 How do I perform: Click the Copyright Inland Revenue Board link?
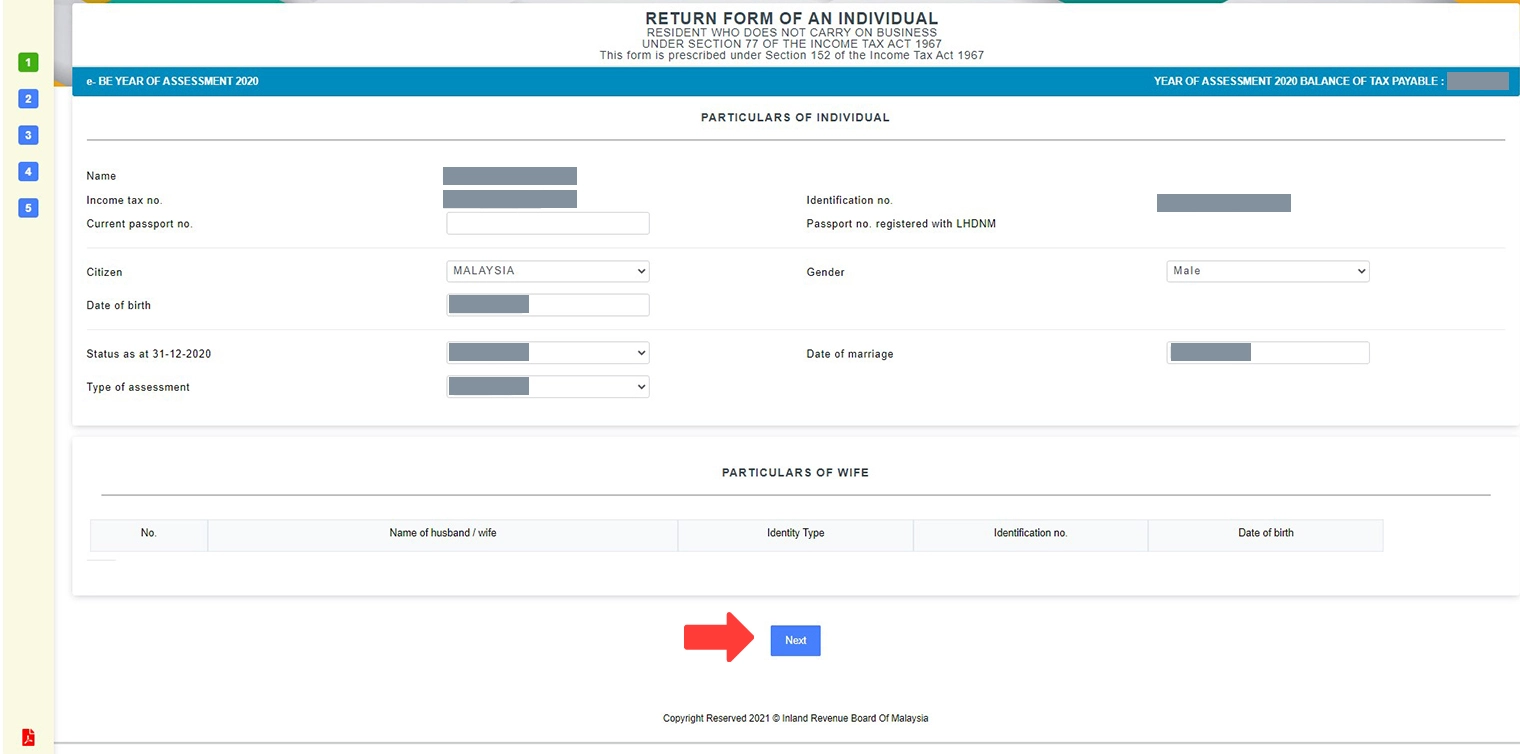tap(795, 718)
